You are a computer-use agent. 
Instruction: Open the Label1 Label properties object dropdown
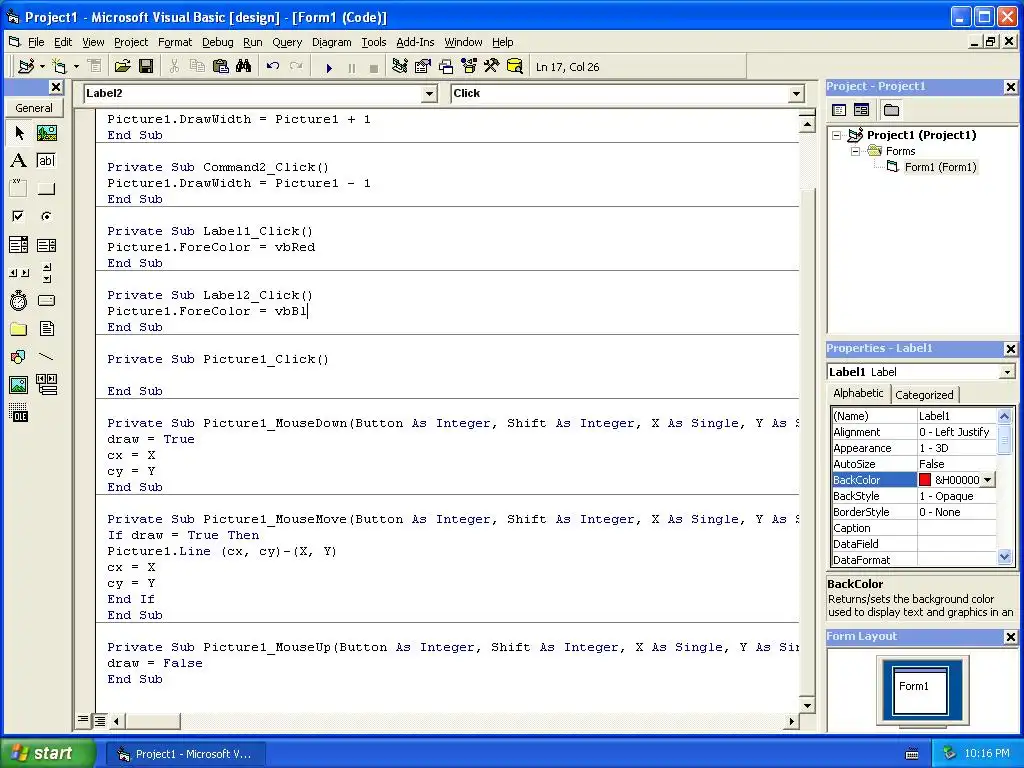[x=1008, y=372]
